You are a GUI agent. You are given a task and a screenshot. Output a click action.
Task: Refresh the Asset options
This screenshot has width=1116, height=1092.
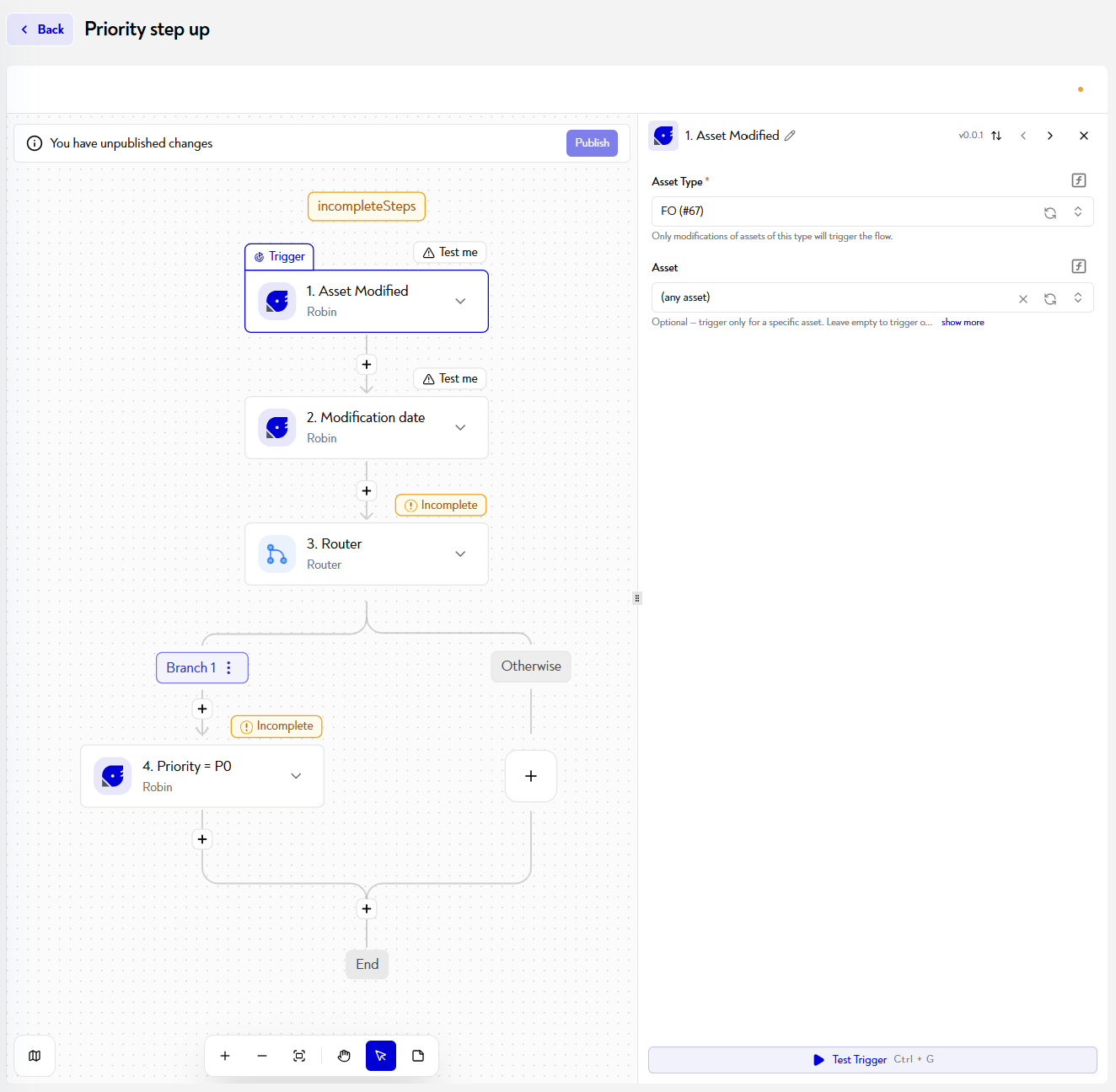[1050, 298]
